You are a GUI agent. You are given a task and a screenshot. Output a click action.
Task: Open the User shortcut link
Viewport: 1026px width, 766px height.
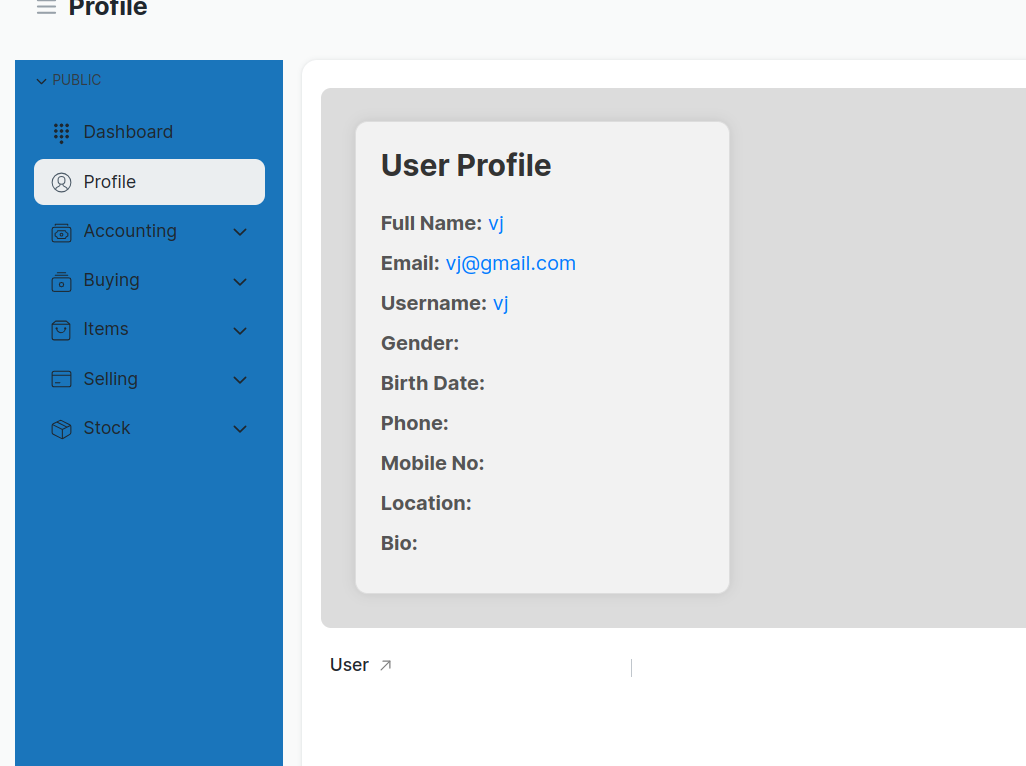coord(350,665)
